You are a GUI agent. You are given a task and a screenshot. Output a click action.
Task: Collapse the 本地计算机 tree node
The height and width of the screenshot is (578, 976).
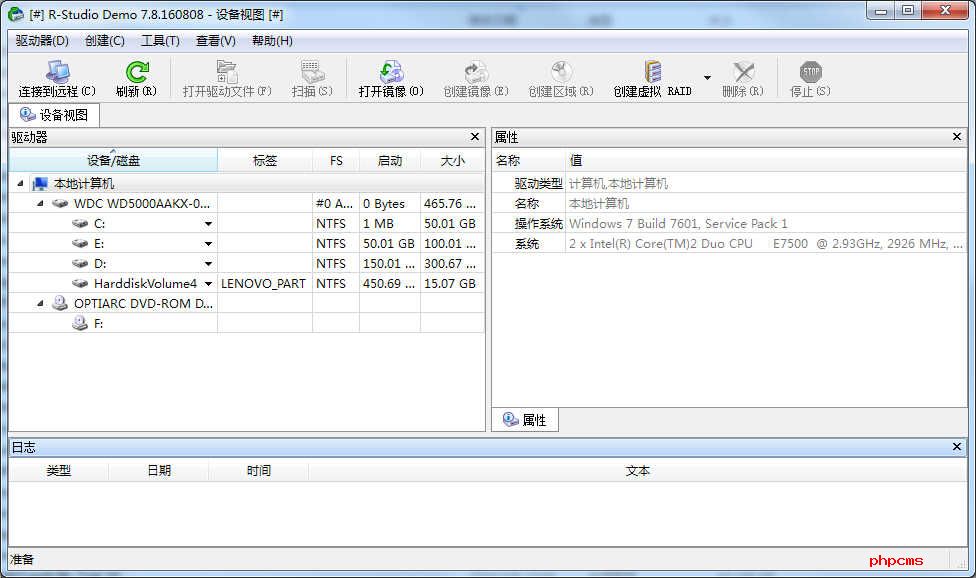pyautogui.click(x=21, y=184)
